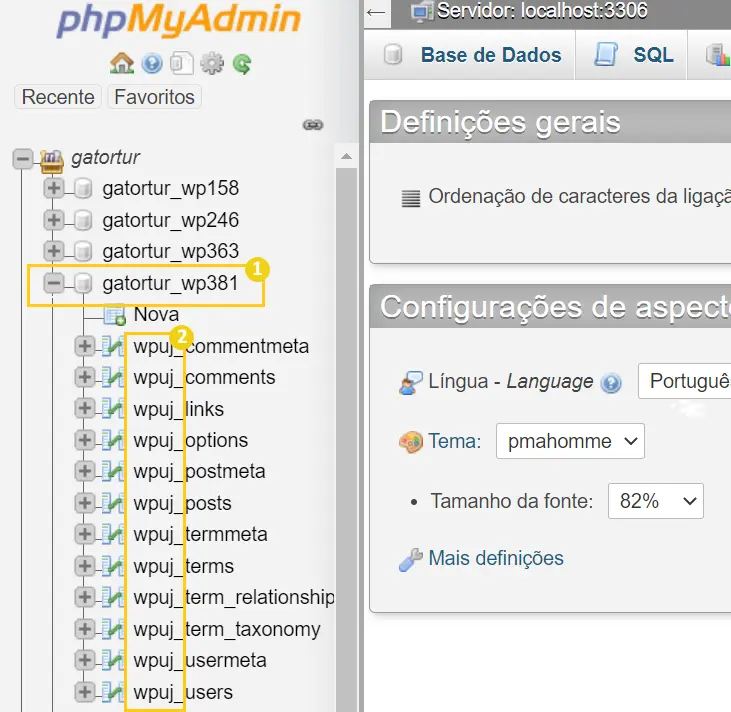Expand the gatortur_wp363 database

54,251
